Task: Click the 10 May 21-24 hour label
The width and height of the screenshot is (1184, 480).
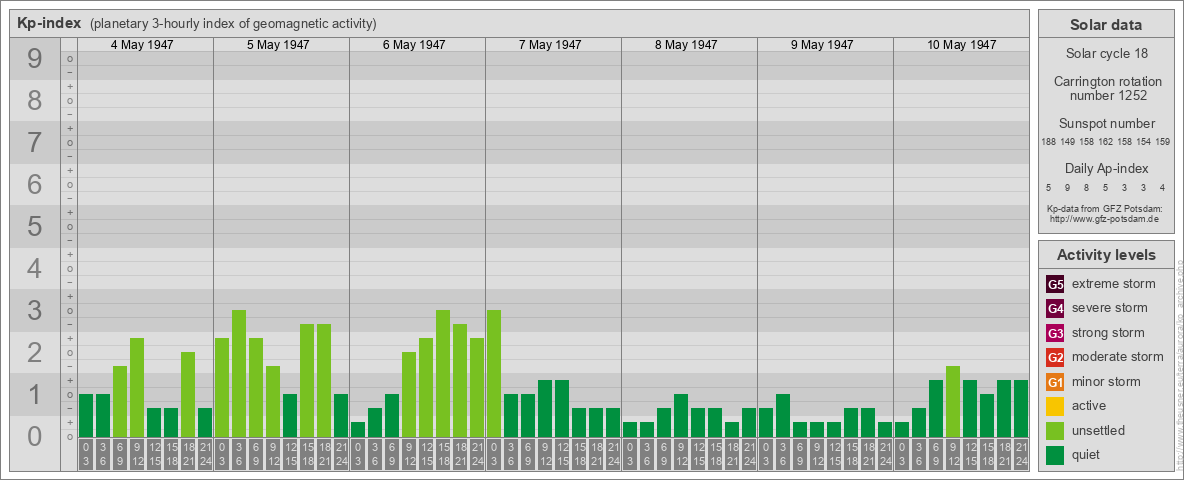Action: (1021, 454)
